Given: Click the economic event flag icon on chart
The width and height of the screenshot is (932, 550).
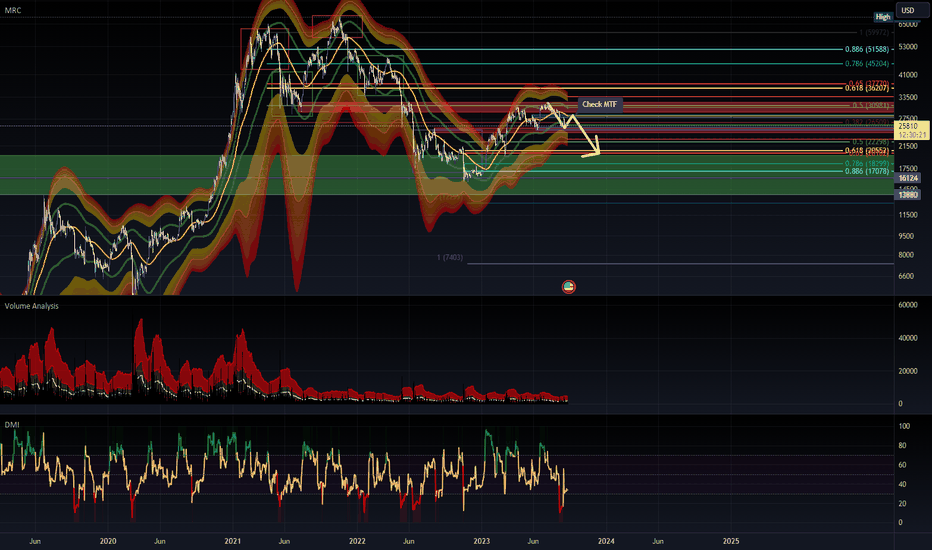Looking at the screenshot, I should [569, 287].
